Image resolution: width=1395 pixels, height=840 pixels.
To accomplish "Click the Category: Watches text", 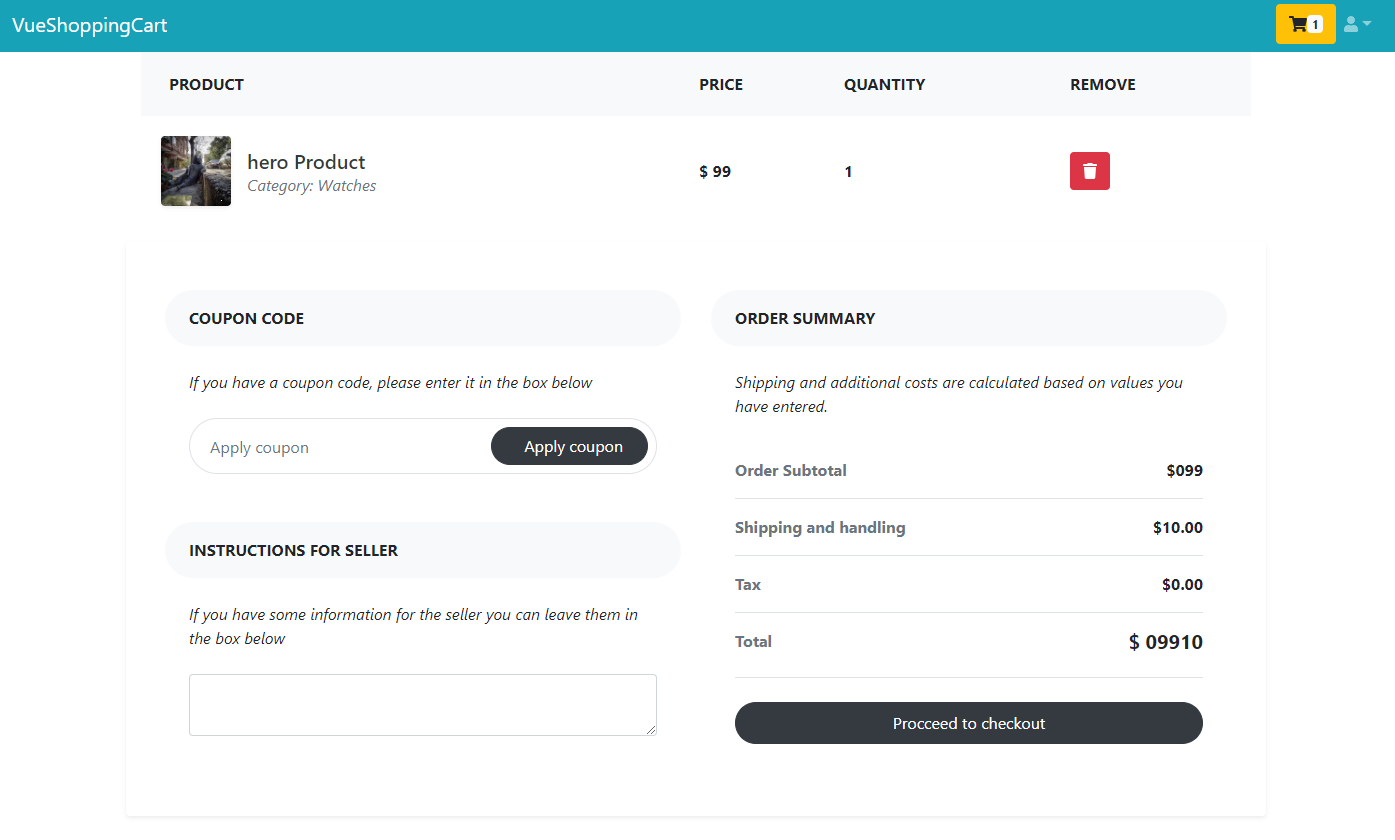I will click(x=311, y=186).
